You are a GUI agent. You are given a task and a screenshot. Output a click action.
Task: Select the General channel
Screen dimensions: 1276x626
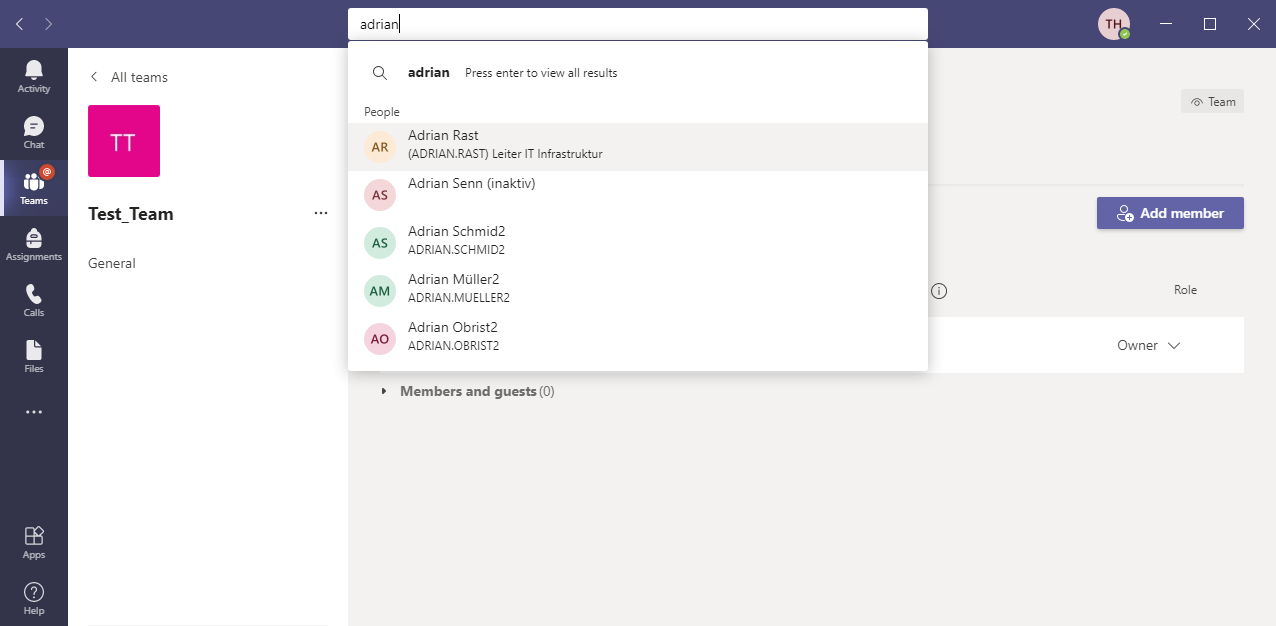click(x=112, y=263)
